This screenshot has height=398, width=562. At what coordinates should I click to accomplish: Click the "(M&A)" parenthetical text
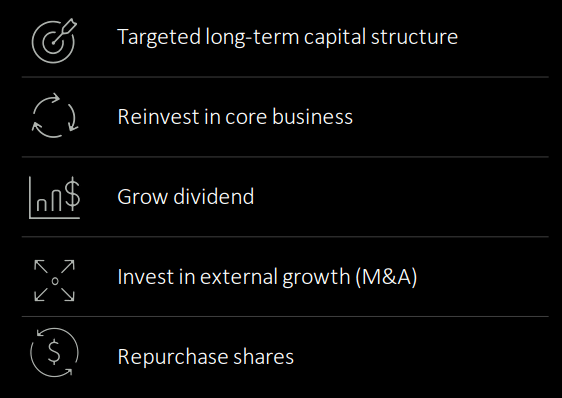click(386, 277)
